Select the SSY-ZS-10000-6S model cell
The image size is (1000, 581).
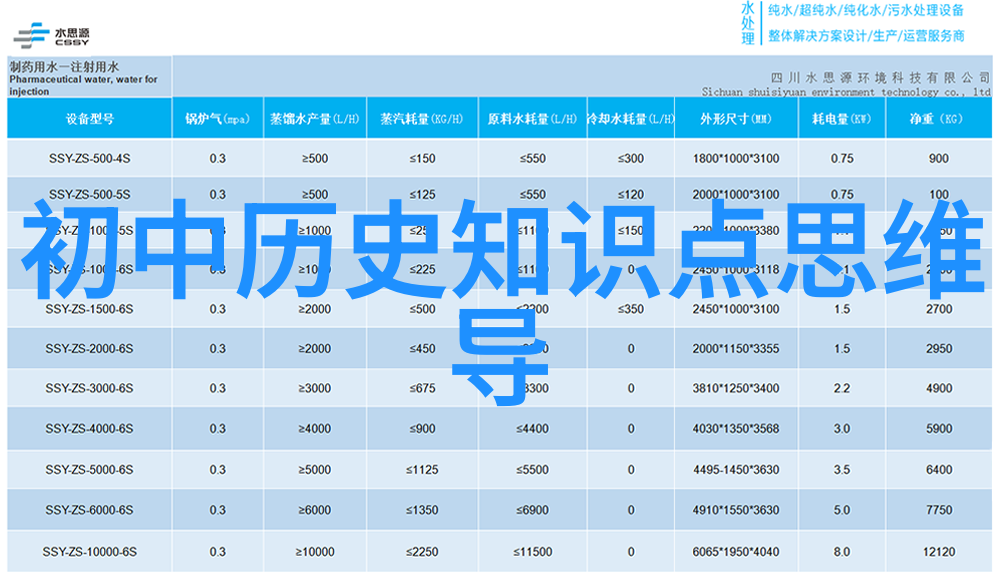click(x=89, y=551)
